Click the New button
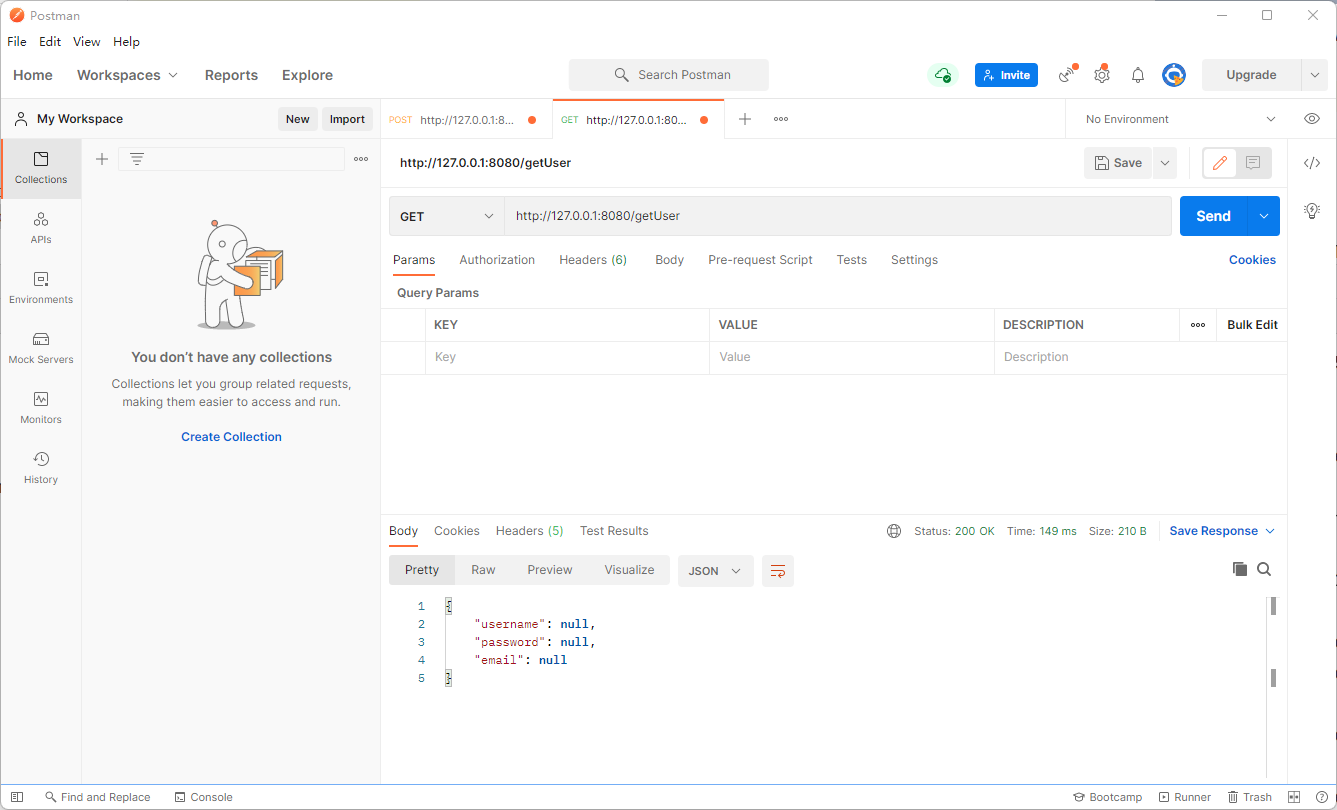 [x=298, y=119]
